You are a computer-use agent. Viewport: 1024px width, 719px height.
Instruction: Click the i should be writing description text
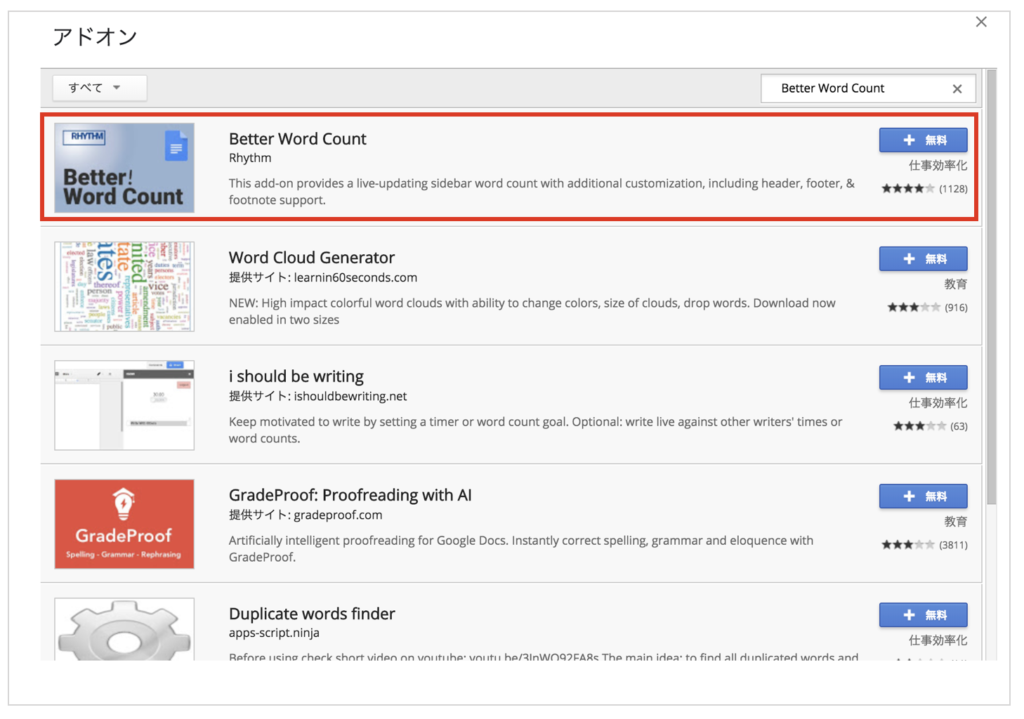(x=536, y=430)
